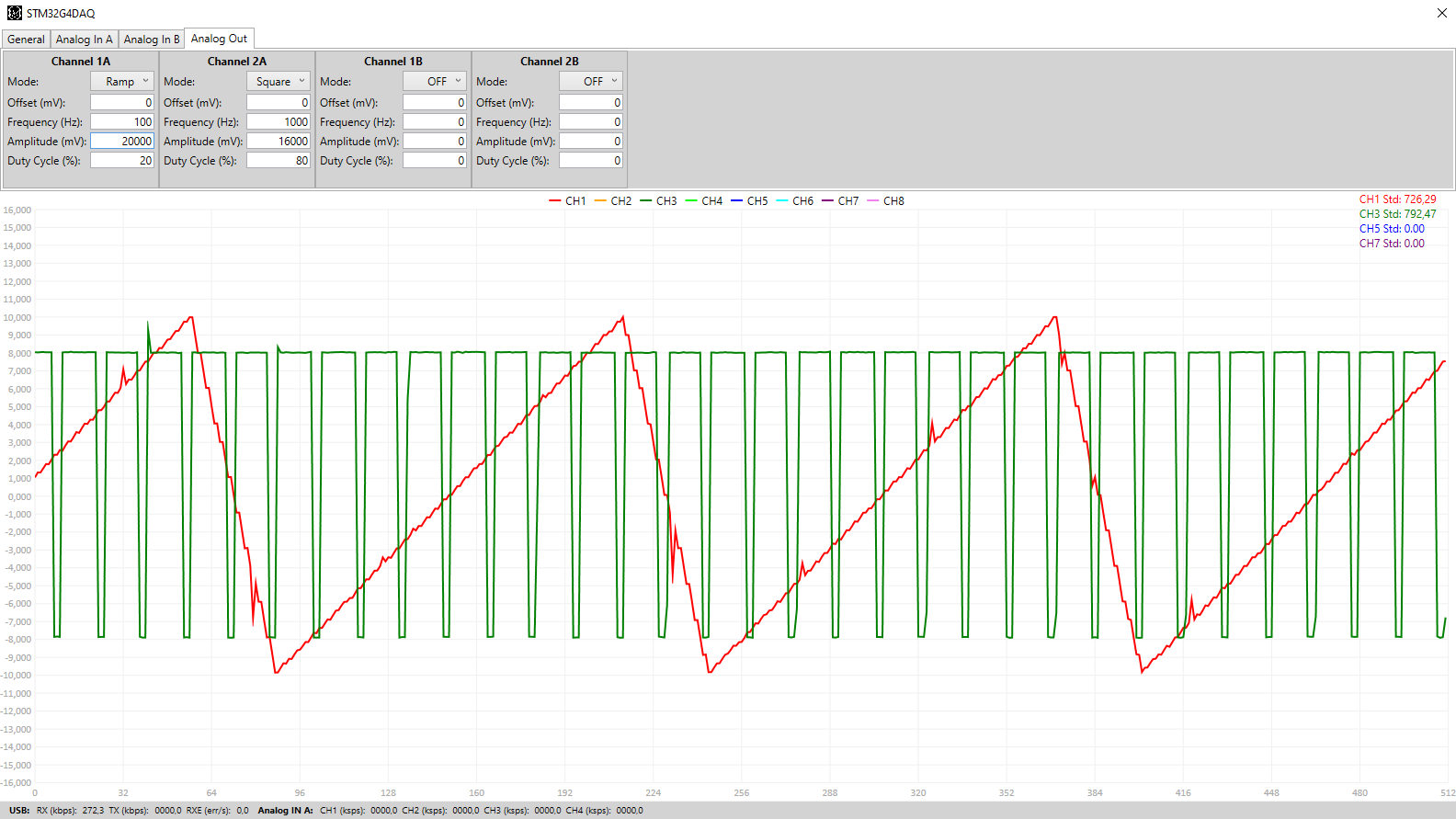Click the Channel 2A header label
Viewport: 1456px width, 819px height.
pyautogui.click(x=237, y=61)
